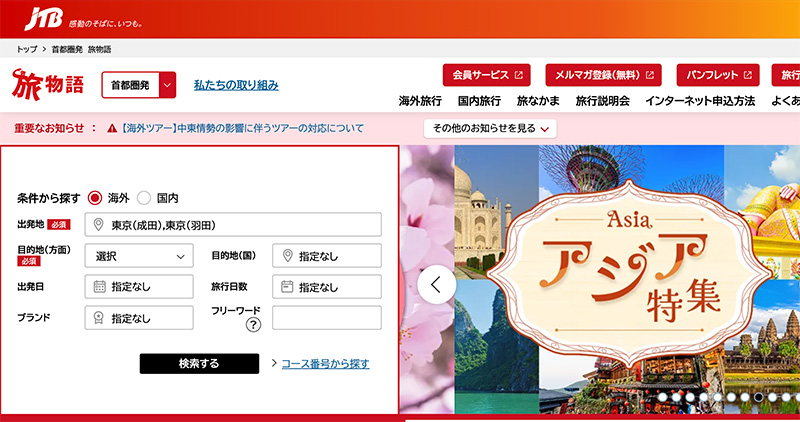Click the フリーワード help question mark icon
This screenshot has height=422, width=800.
click(x=253, y=325)
